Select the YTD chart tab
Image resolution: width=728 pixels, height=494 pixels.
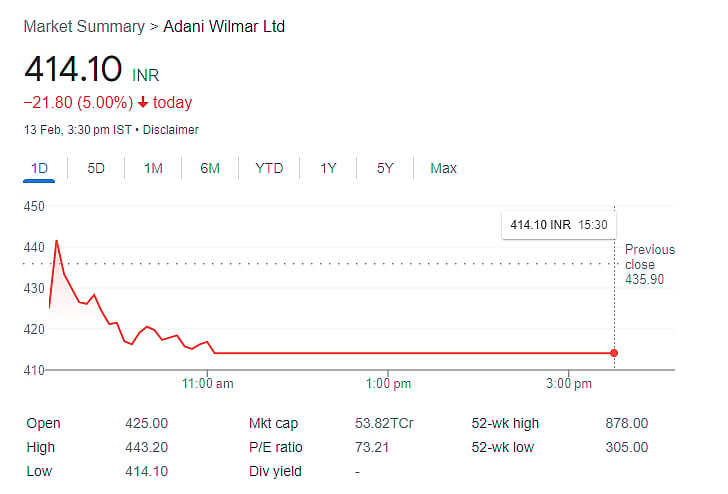click(x=269, y=168)
